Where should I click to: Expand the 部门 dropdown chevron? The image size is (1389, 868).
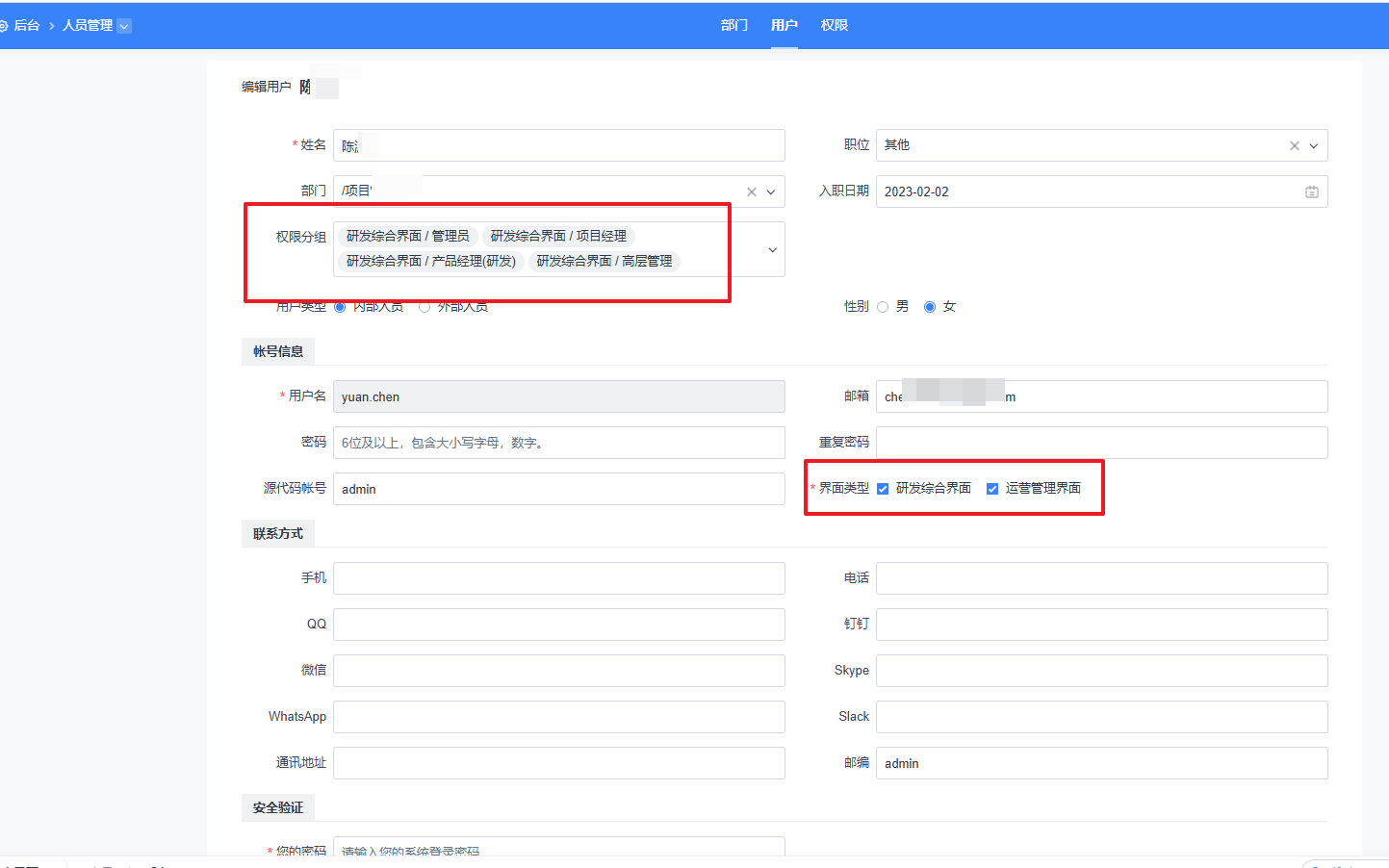pos(771,192)
